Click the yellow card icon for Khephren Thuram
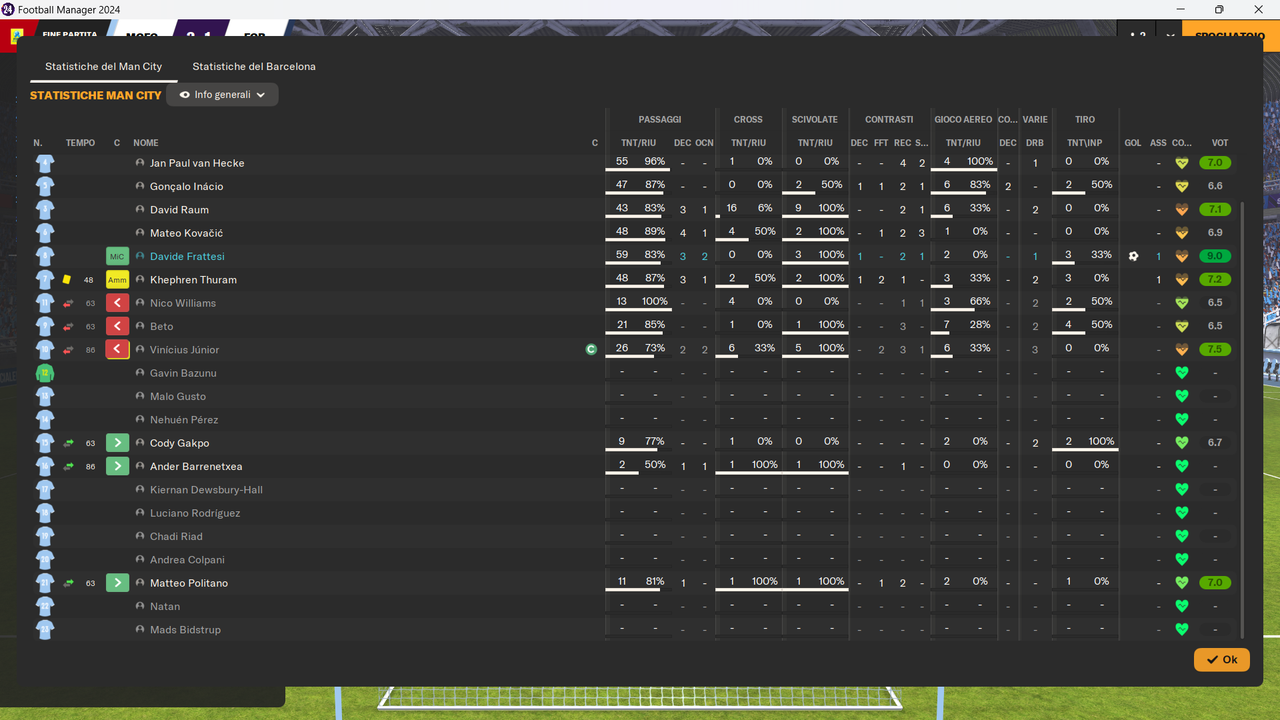This screenshot has height=720, width=1280. click(x=67, y=280)
